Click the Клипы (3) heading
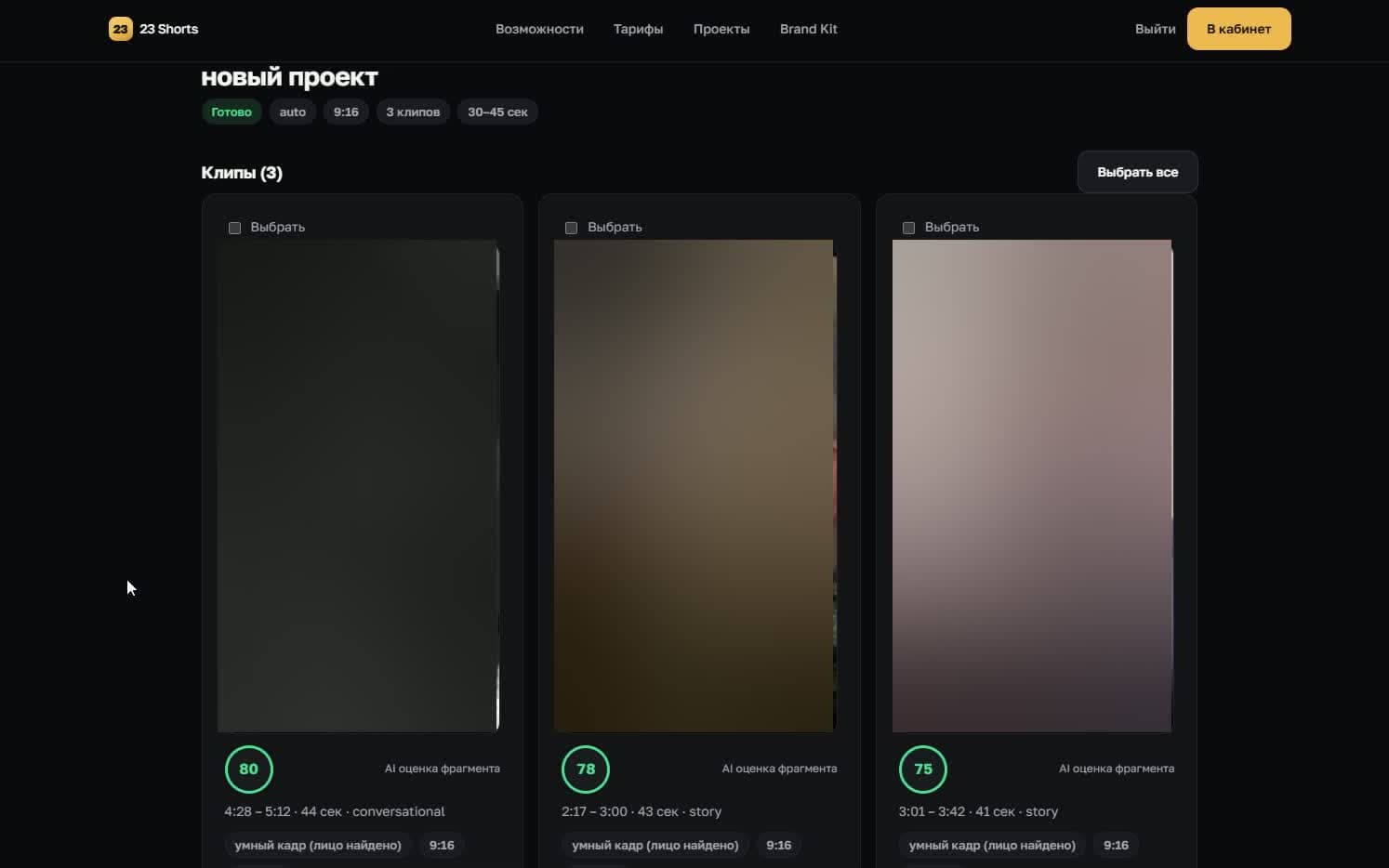The height and width of the screenshot is (868, 1389). click(242, 173)
